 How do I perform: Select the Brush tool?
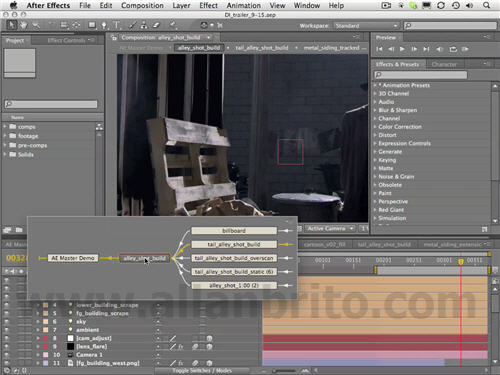[x=133, y=25]
